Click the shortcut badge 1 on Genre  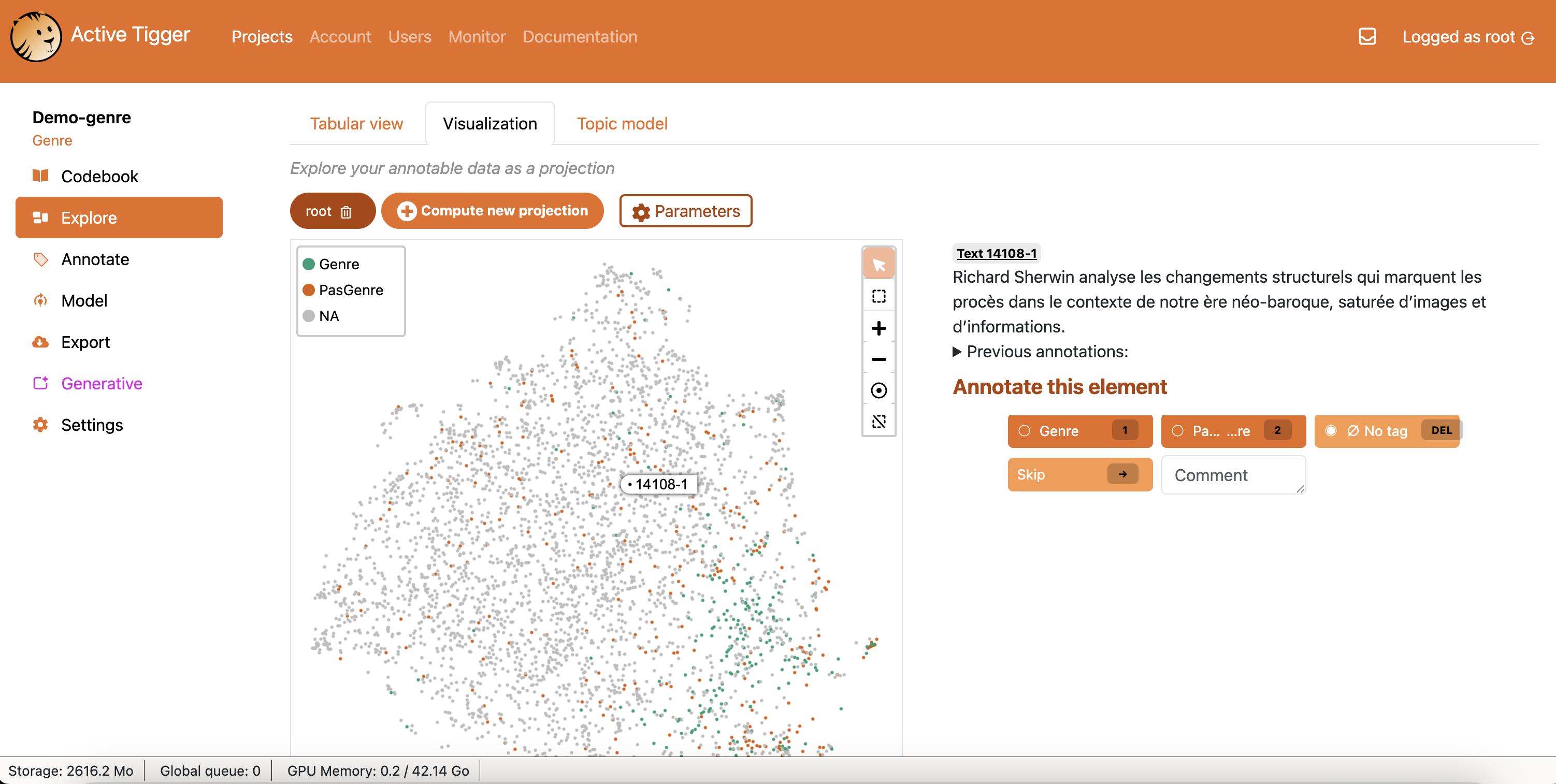coord(1124,430)
